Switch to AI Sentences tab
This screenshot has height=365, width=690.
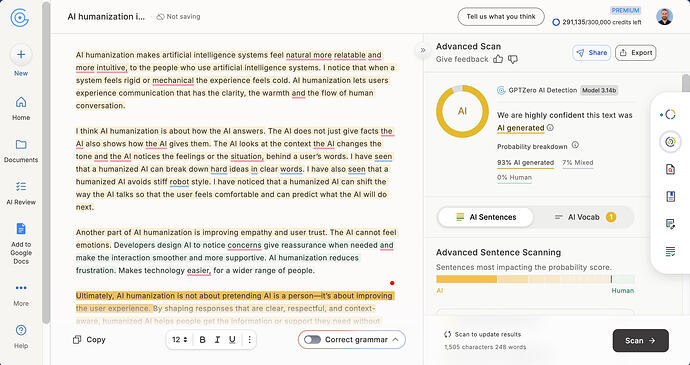(486, 217)
